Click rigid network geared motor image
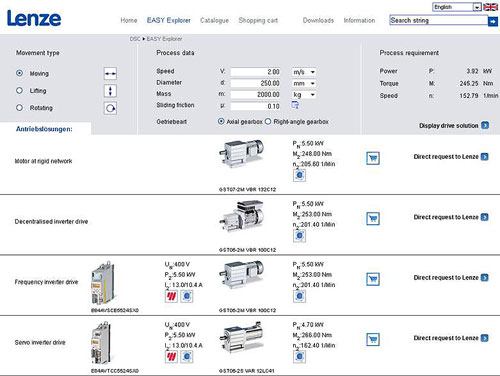The height and width of the screenshot is (376, 500). click(242, 153)
